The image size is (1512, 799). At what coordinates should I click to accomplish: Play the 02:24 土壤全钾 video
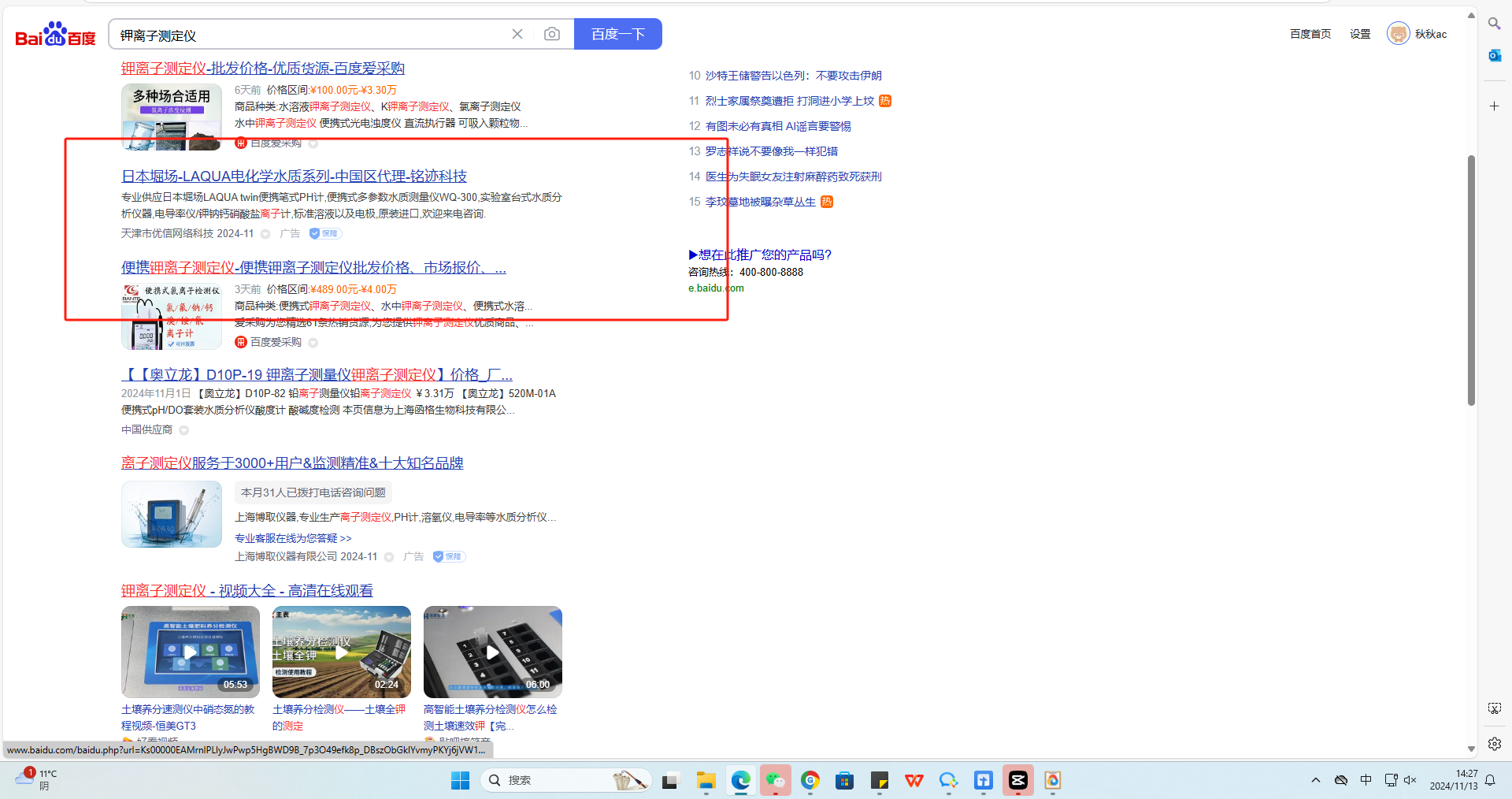point(342,652)
